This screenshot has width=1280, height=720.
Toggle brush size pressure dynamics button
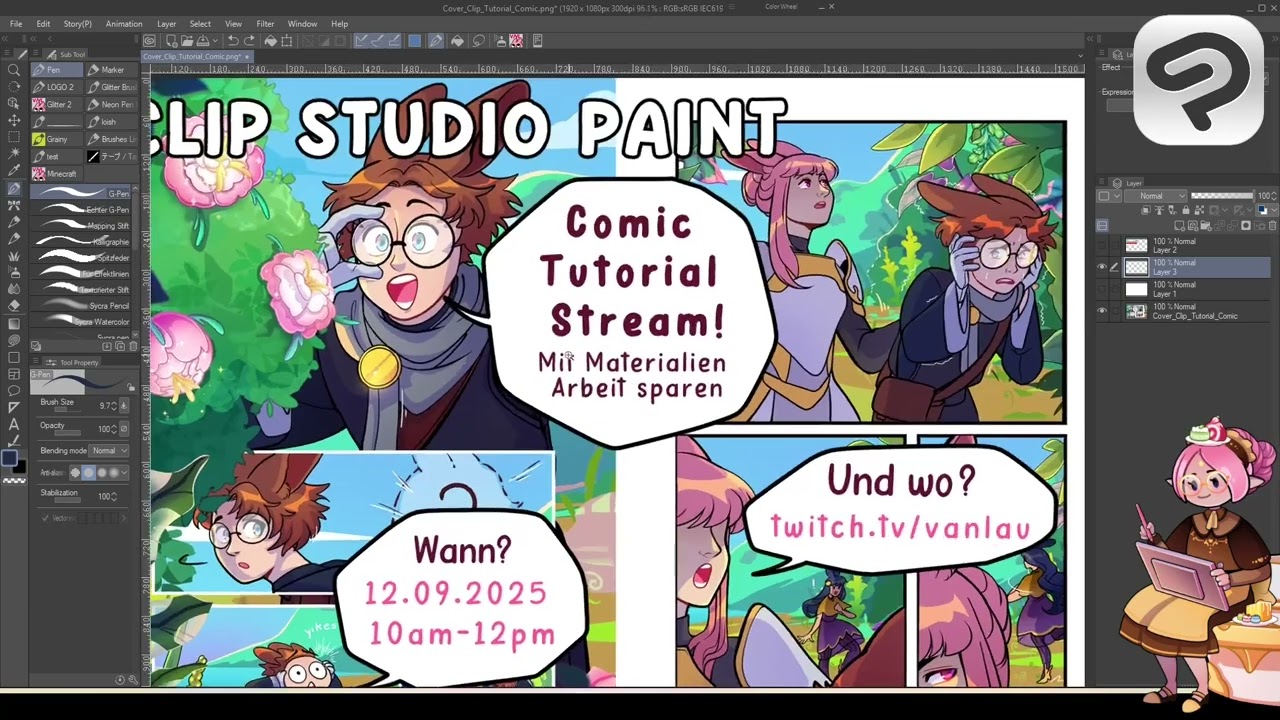coord(124,405)
